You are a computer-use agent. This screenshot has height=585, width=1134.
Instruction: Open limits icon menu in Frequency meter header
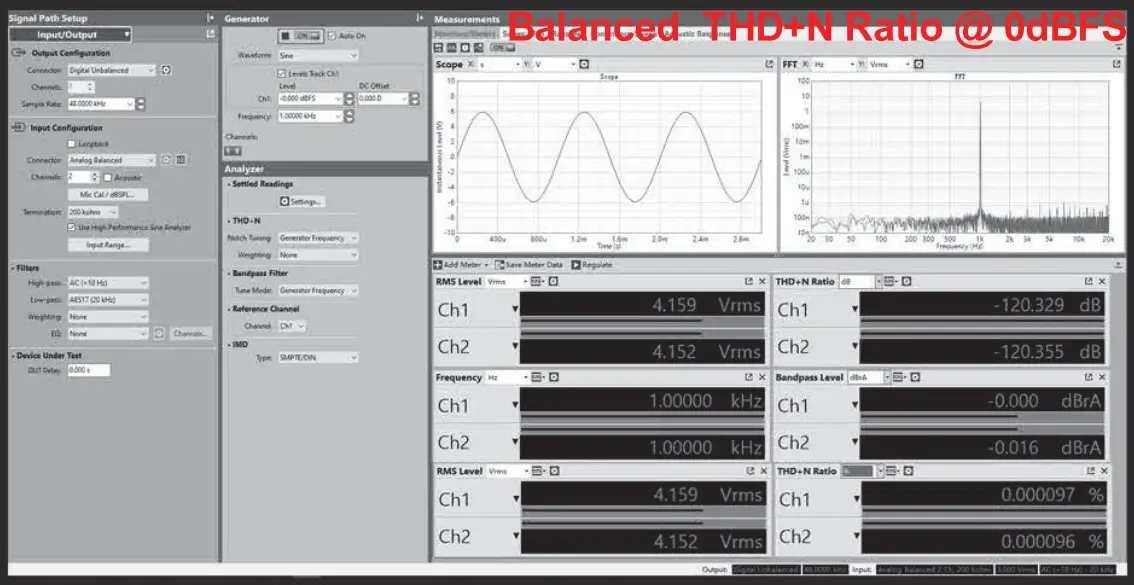(x=537, y=377)
